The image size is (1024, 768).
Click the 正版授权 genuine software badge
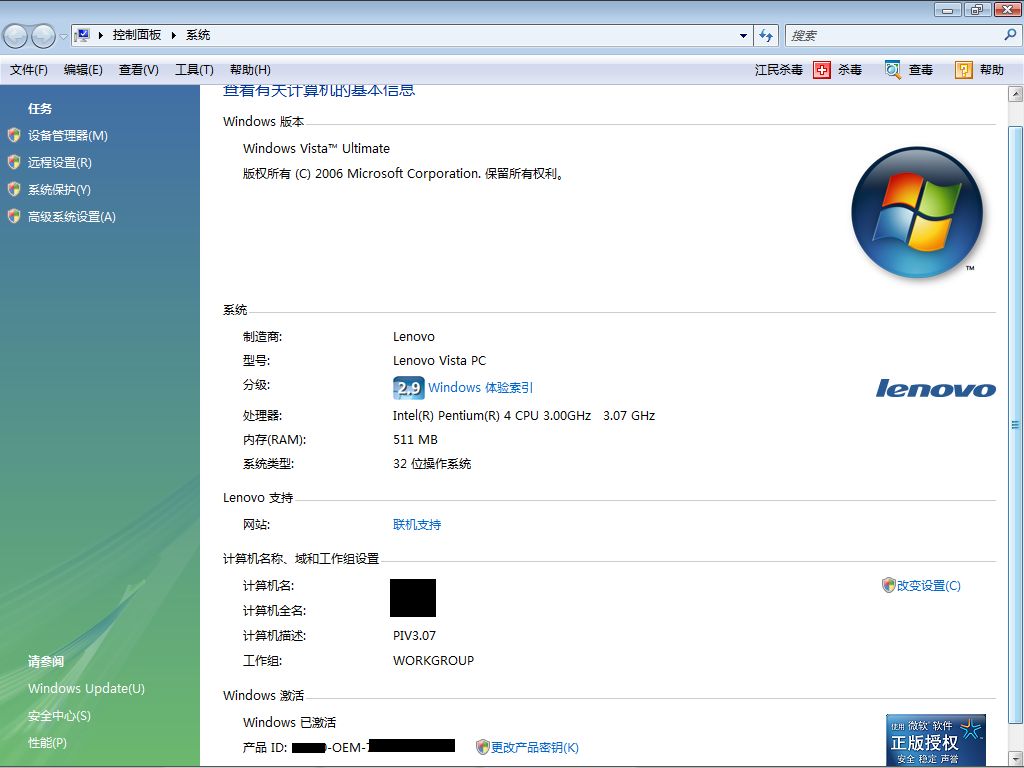(x=936, y=741)
